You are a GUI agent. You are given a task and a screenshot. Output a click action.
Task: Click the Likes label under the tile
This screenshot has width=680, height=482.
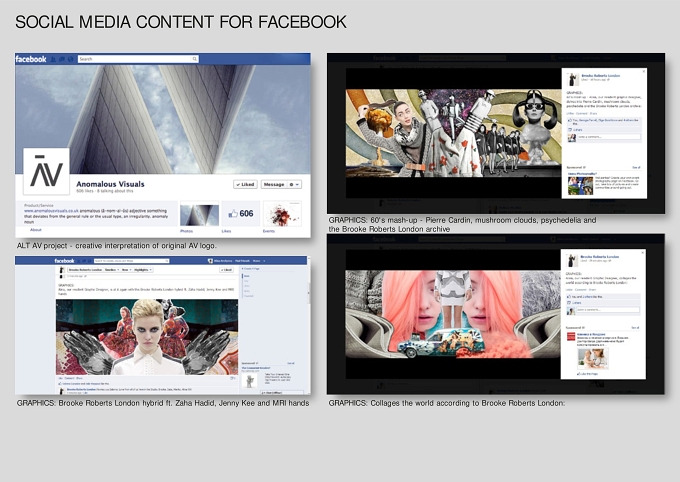[226, 231]
